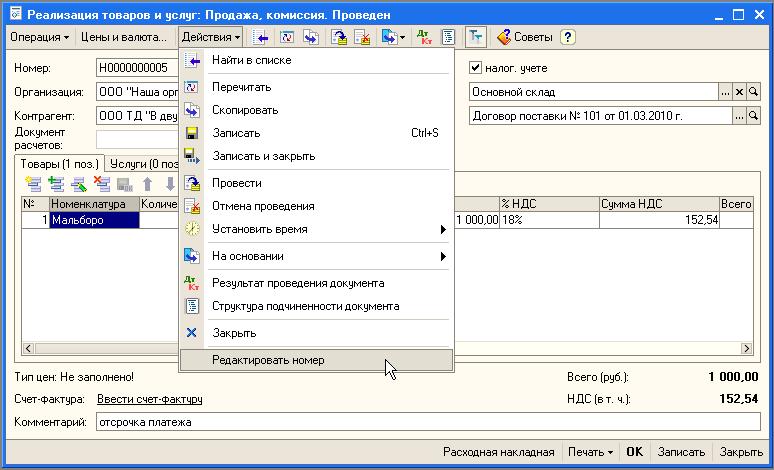Switch to the 'Товары (1 поз.)' tab
The image size is (774, 470).
[x=60, y=164]
